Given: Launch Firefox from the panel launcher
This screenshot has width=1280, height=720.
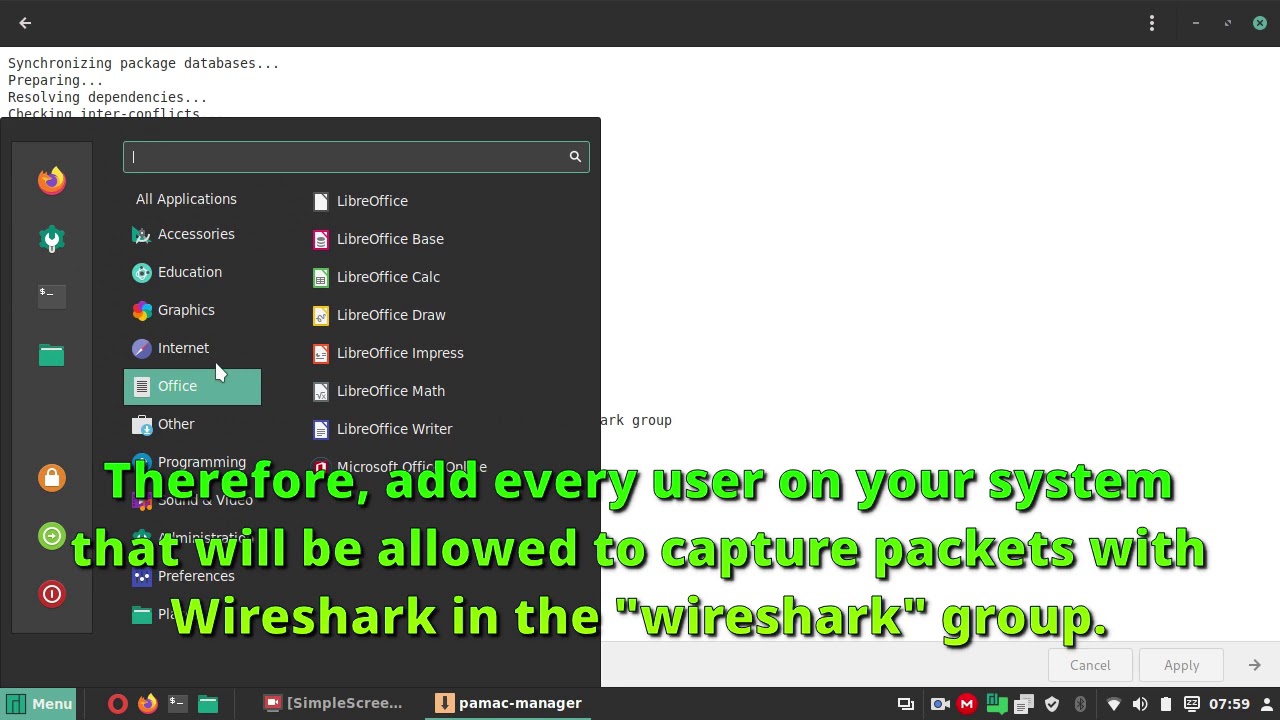Looking at the screenshot, I should pos(148,703).
